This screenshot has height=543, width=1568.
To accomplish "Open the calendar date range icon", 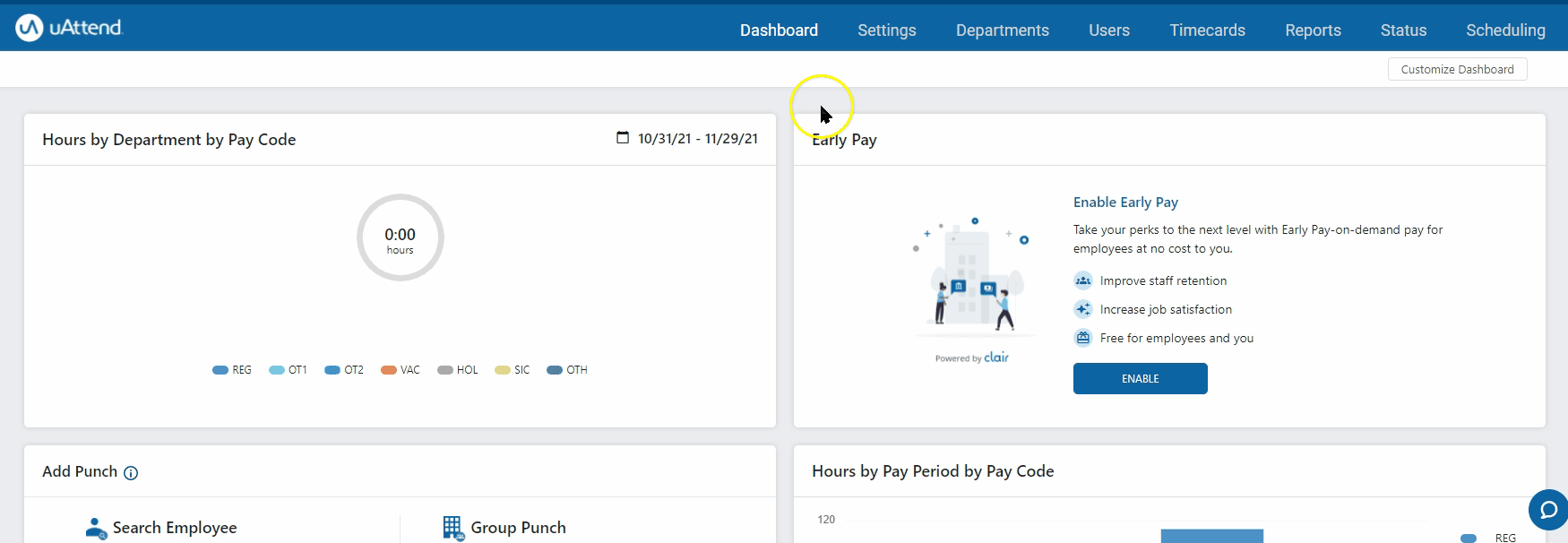I will pos(623,138).
